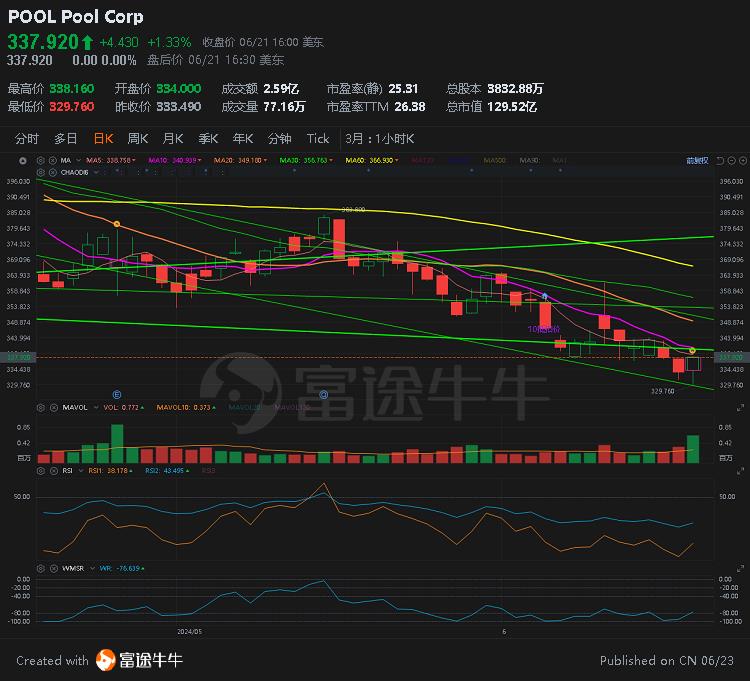Click the orange circle marker on MA20 line
This screenshot has width=750, height=681.
[x=117, y=224]
